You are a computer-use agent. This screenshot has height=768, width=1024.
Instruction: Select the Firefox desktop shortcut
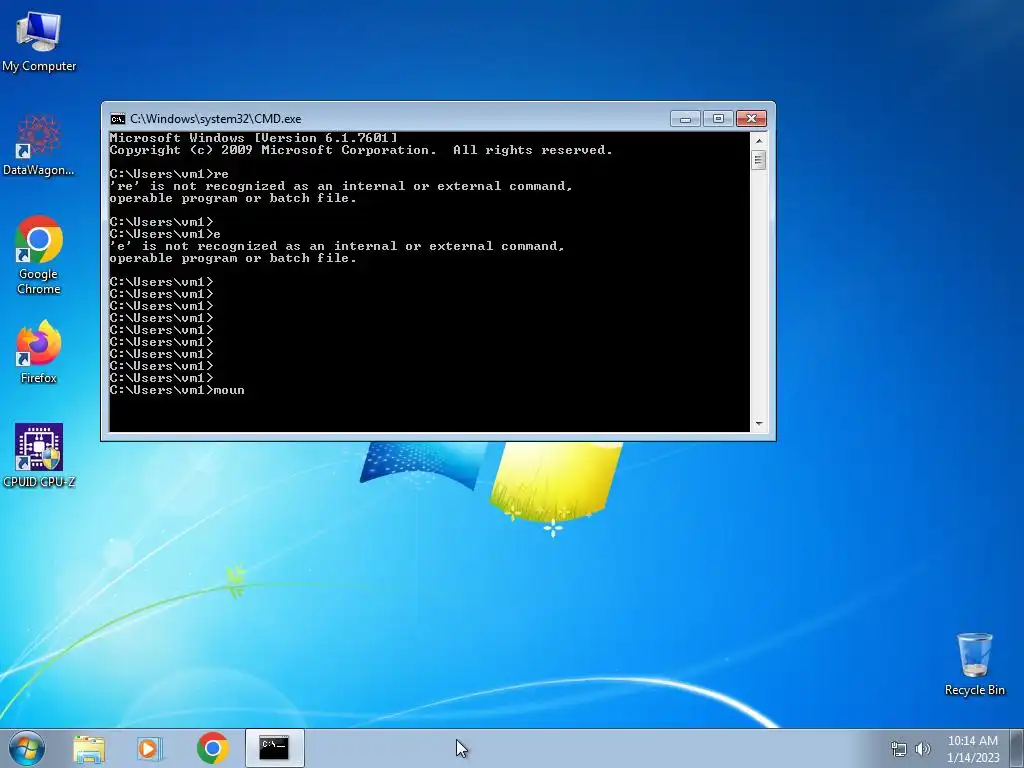click(39, 352)
